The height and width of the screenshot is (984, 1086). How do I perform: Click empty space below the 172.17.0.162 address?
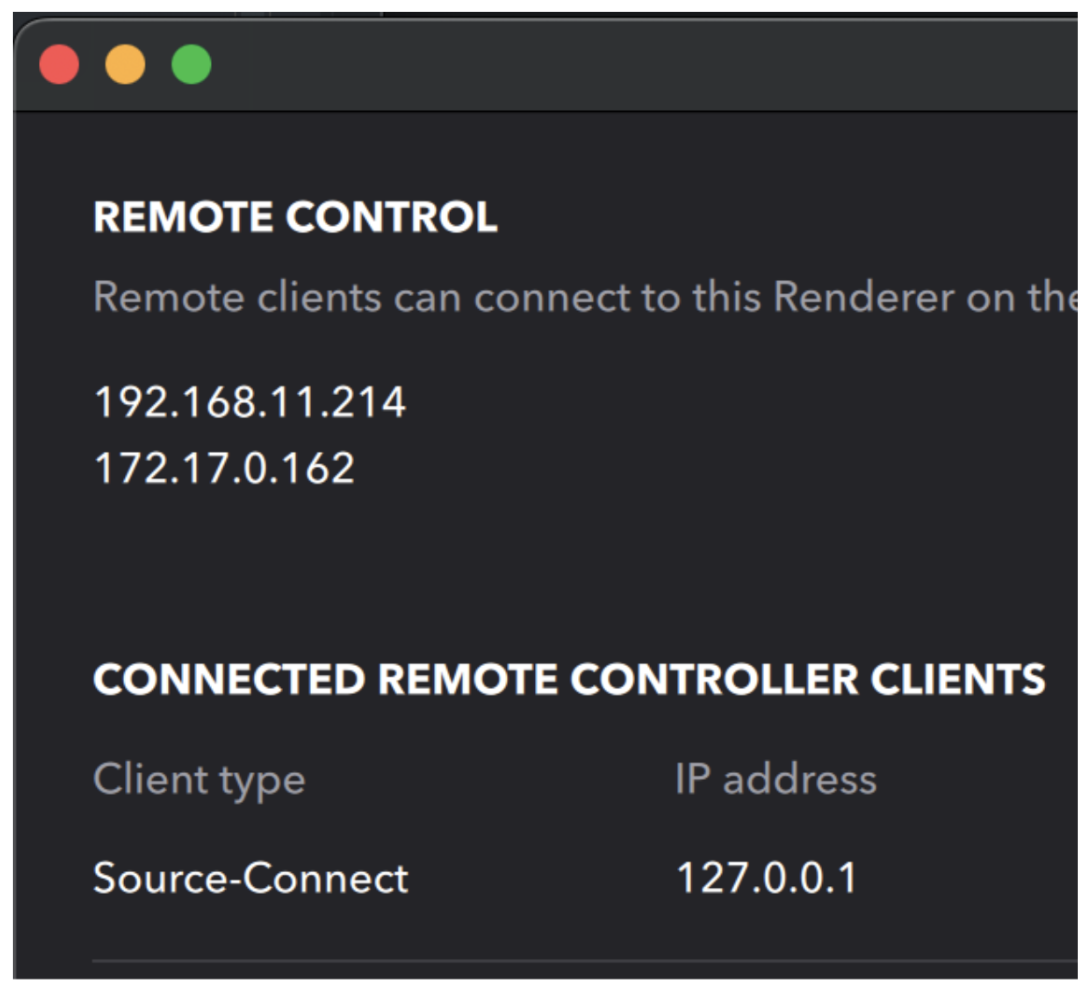(x=300, y=560)
